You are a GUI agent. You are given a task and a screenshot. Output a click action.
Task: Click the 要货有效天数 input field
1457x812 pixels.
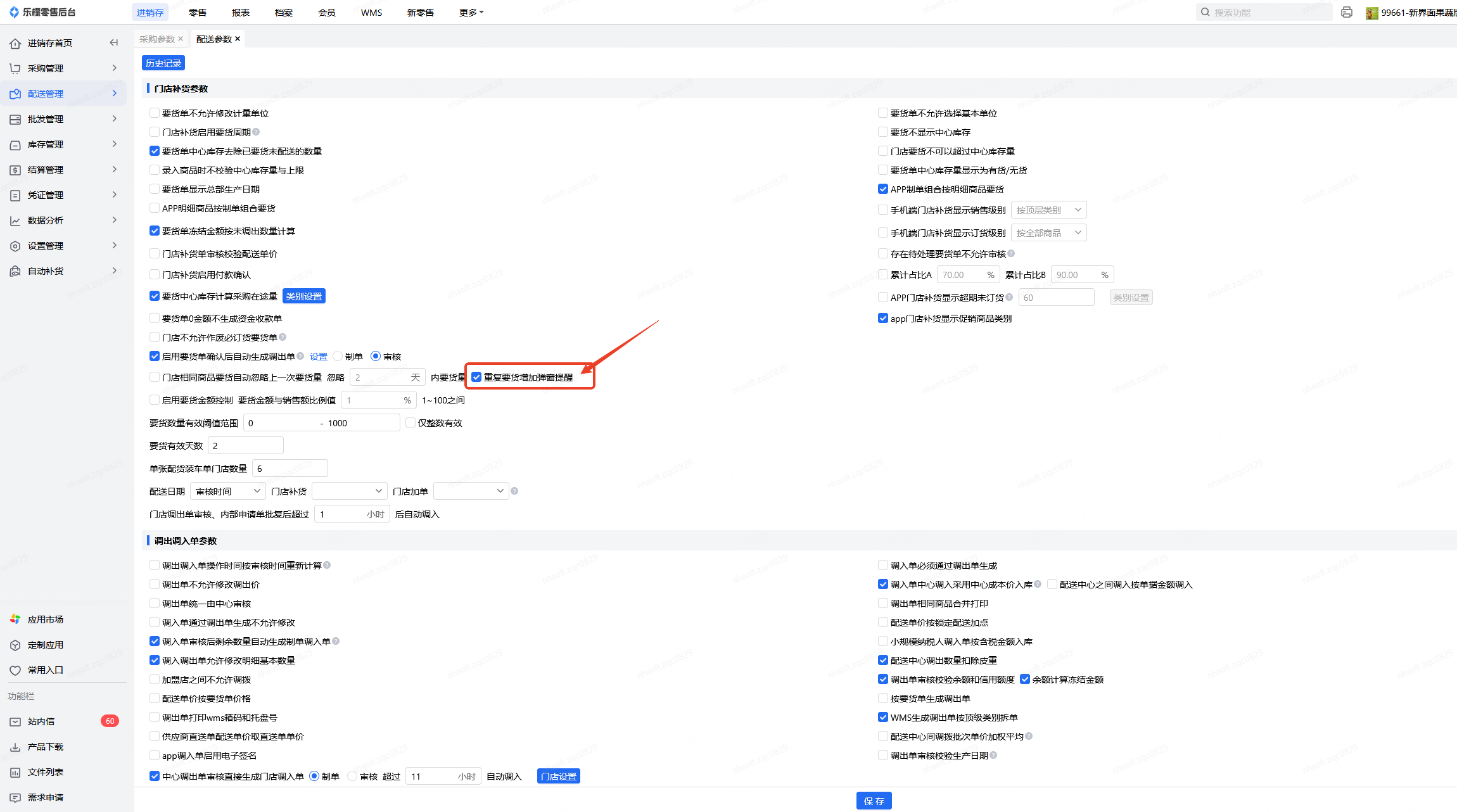click(246, 445)
